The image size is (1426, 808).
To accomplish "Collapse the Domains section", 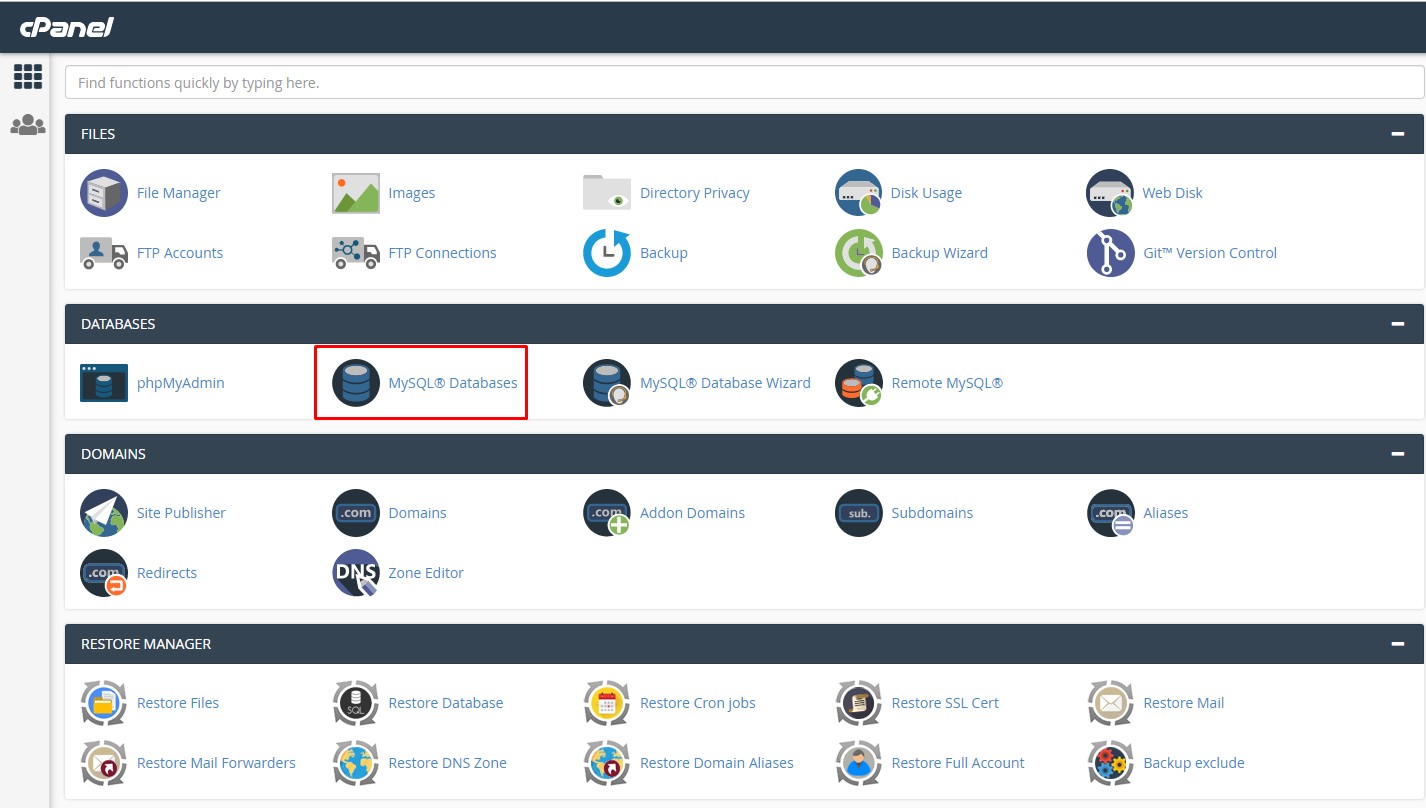I will click(x=1397, y=454).
